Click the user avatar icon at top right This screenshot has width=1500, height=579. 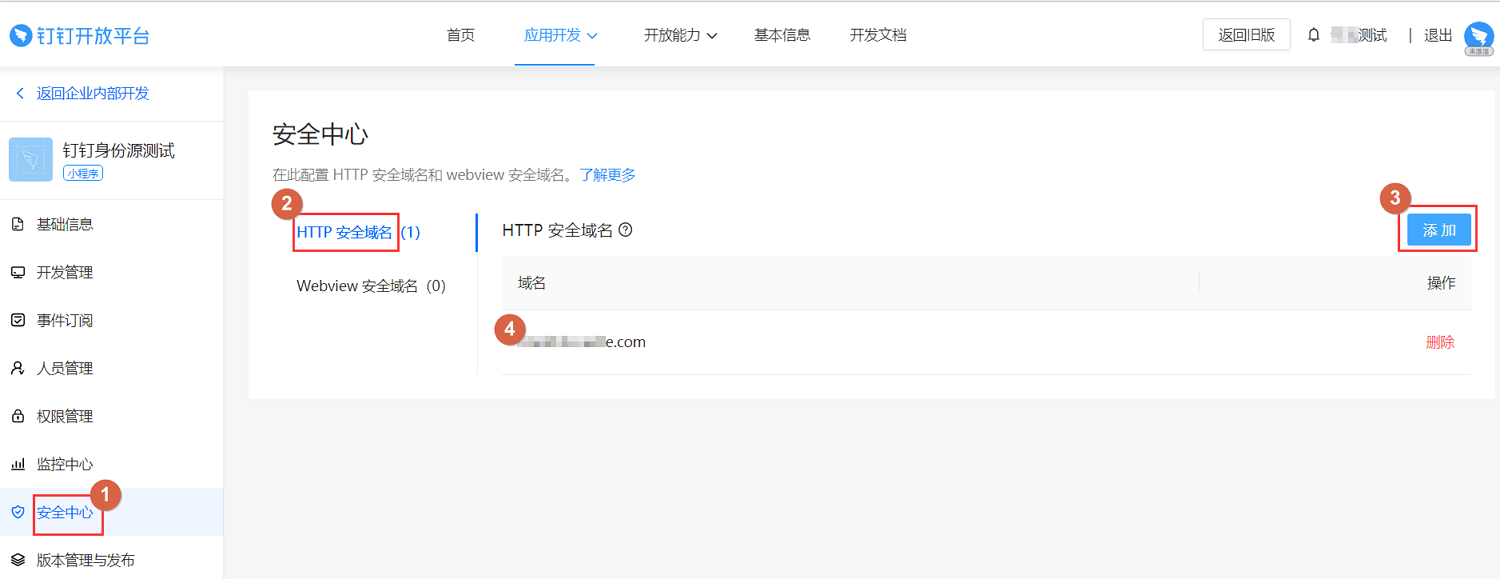pyautogui.click(x=1478, y=38)
